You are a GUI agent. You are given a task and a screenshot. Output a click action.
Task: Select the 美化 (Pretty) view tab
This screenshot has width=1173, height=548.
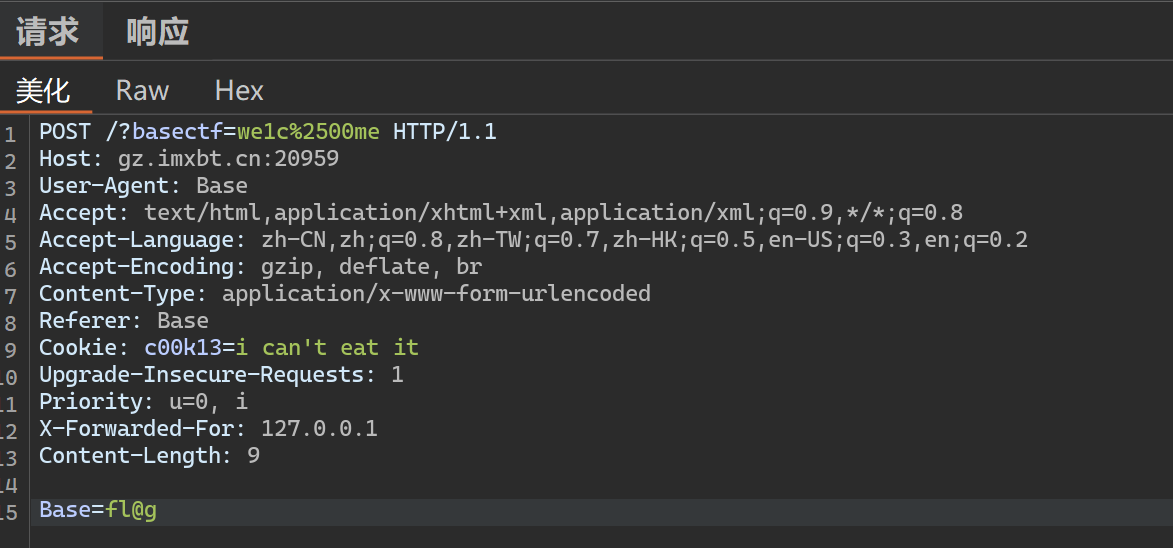(x=43, y=91)
